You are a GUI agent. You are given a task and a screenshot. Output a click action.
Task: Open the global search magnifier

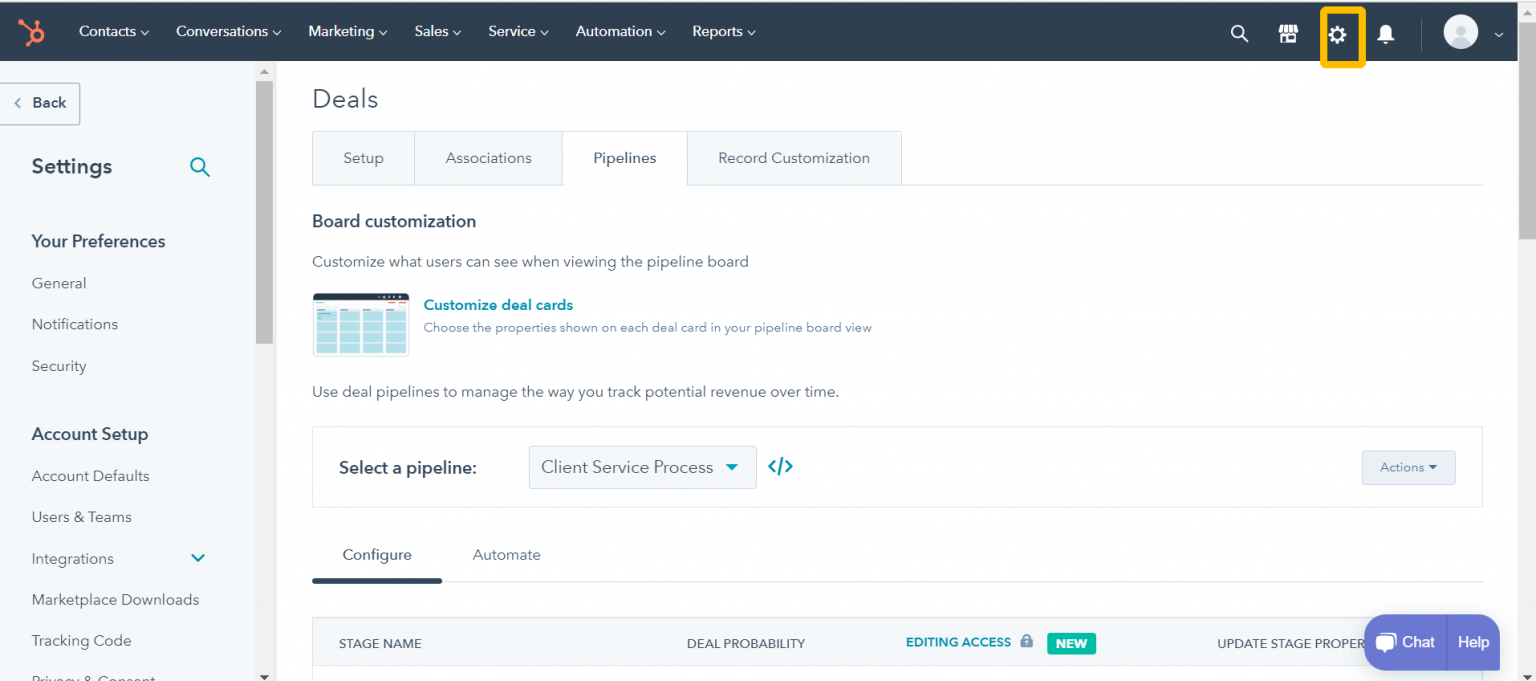click(x=1239, y=33)
